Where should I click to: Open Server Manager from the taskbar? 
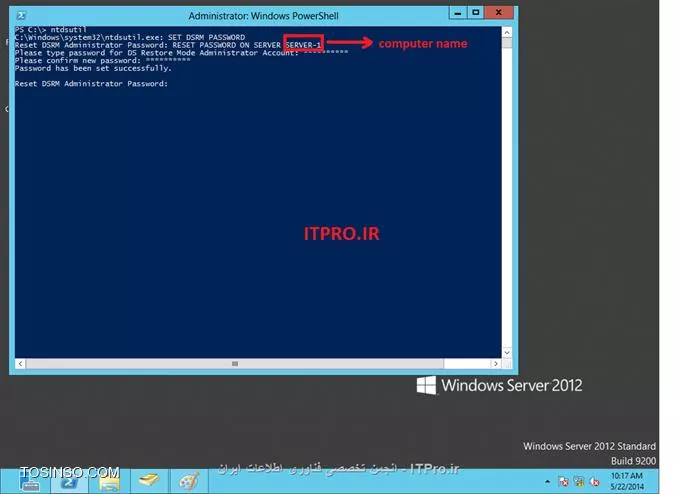(x=30, y=481)
